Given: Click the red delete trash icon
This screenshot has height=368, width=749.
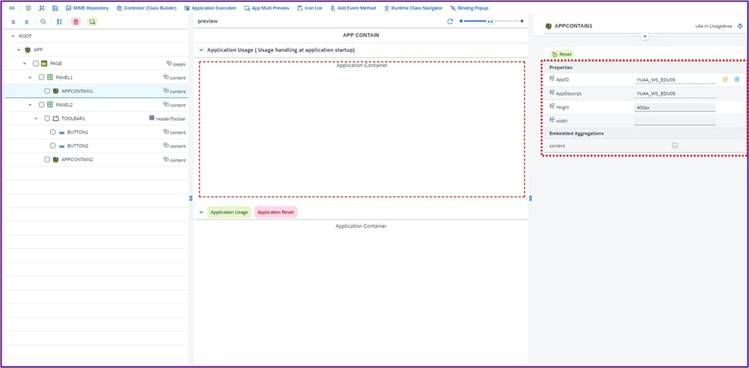Looking at the screenshot, I should click(x=76, y=22).
